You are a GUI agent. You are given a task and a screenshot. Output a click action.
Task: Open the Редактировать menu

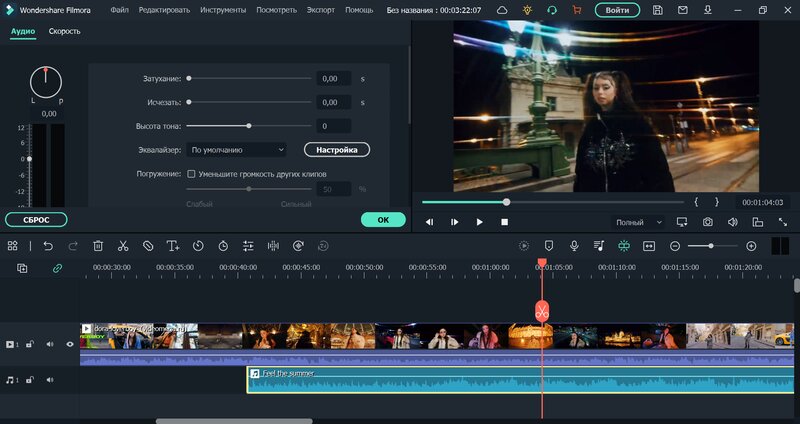tap(164, 10)
